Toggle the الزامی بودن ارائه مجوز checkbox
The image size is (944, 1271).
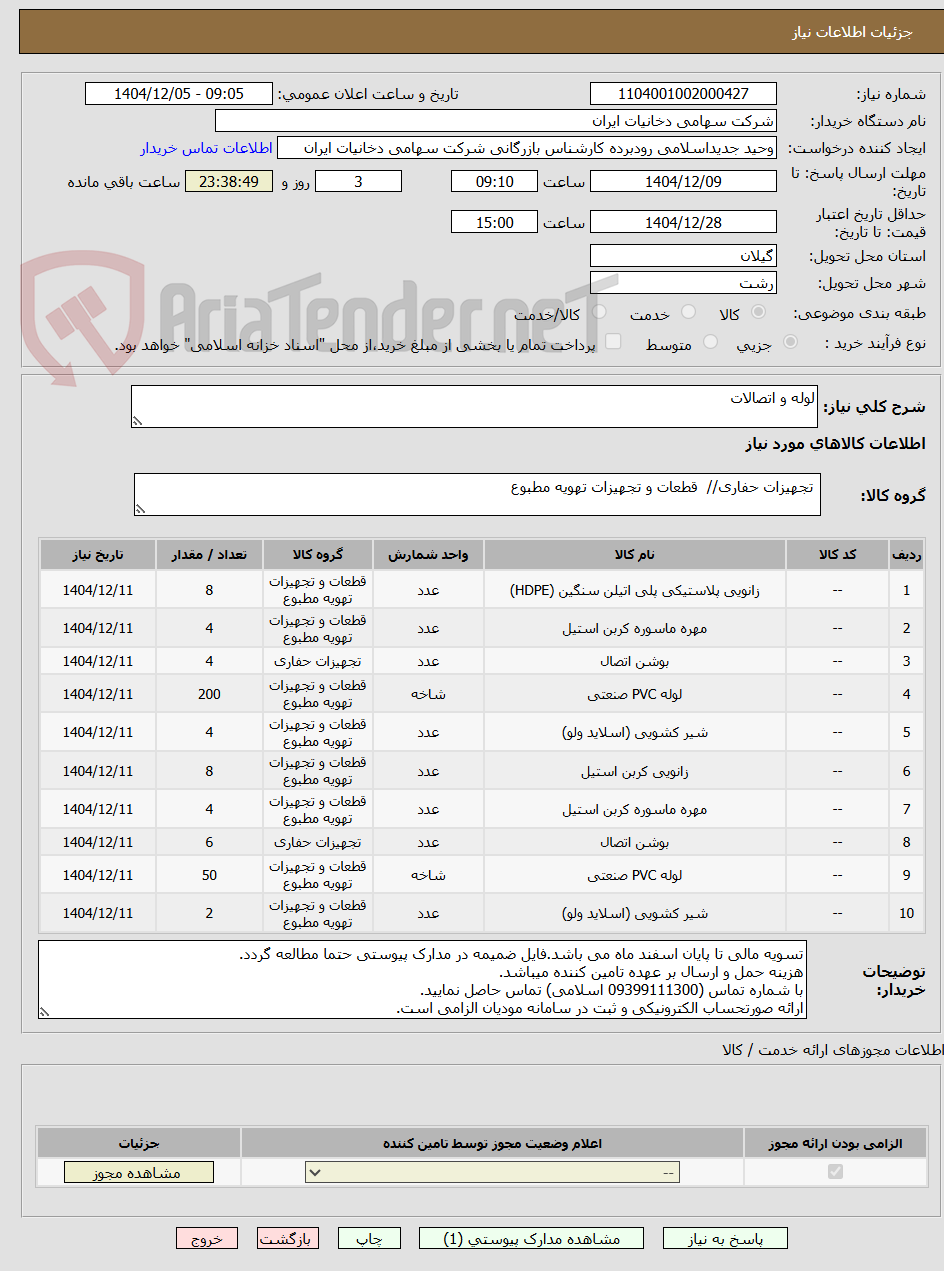(835, 1171)
